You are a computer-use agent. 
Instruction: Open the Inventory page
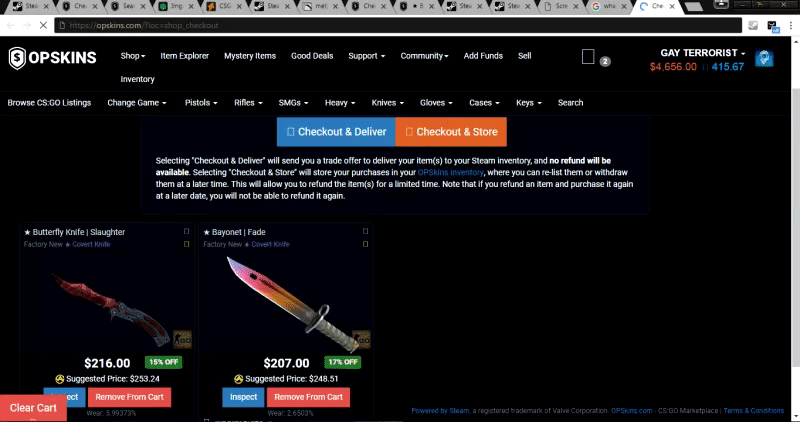137,79
